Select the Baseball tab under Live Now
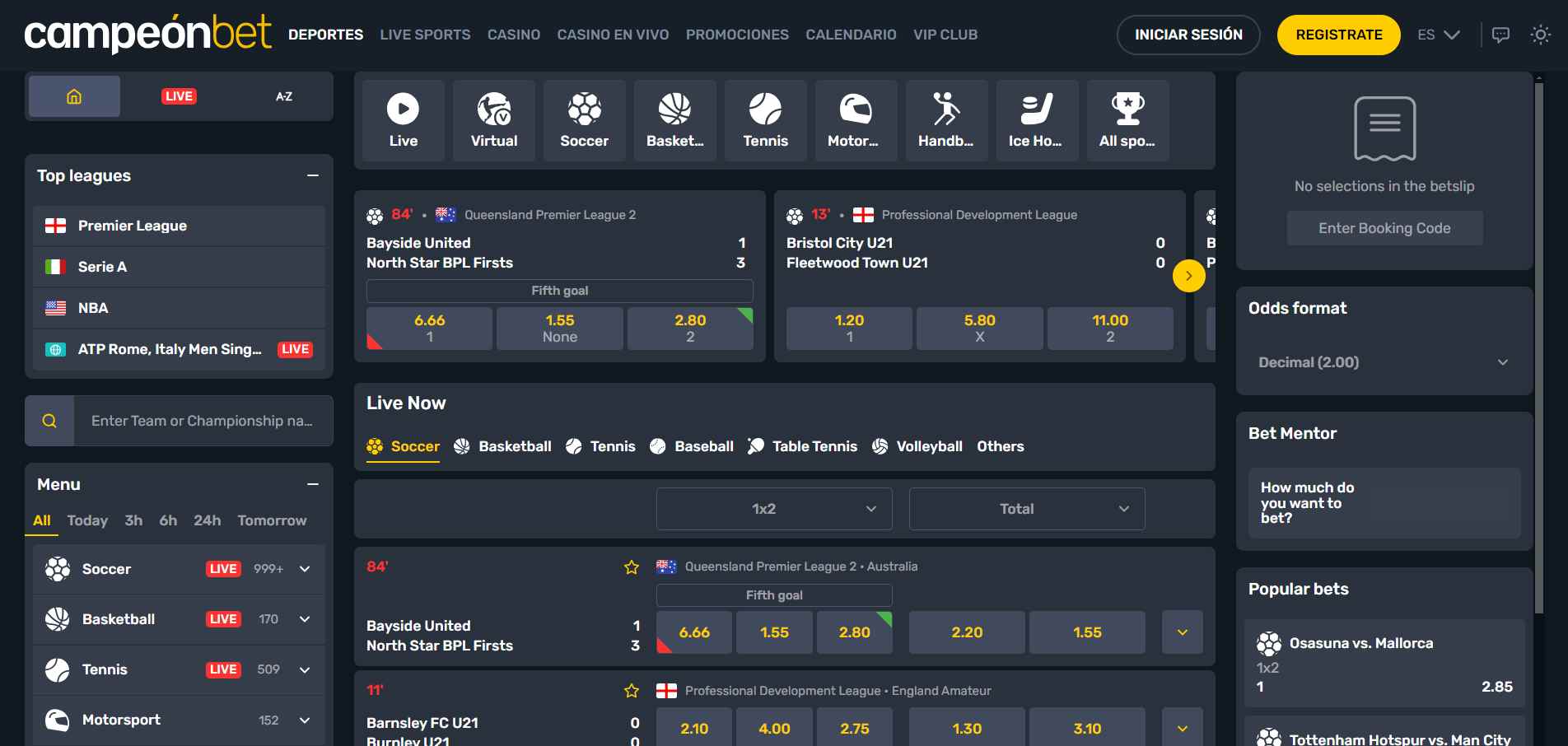The height and width of the screenshot is (746, 1568). pyautogui.click(x=691, y=446)
